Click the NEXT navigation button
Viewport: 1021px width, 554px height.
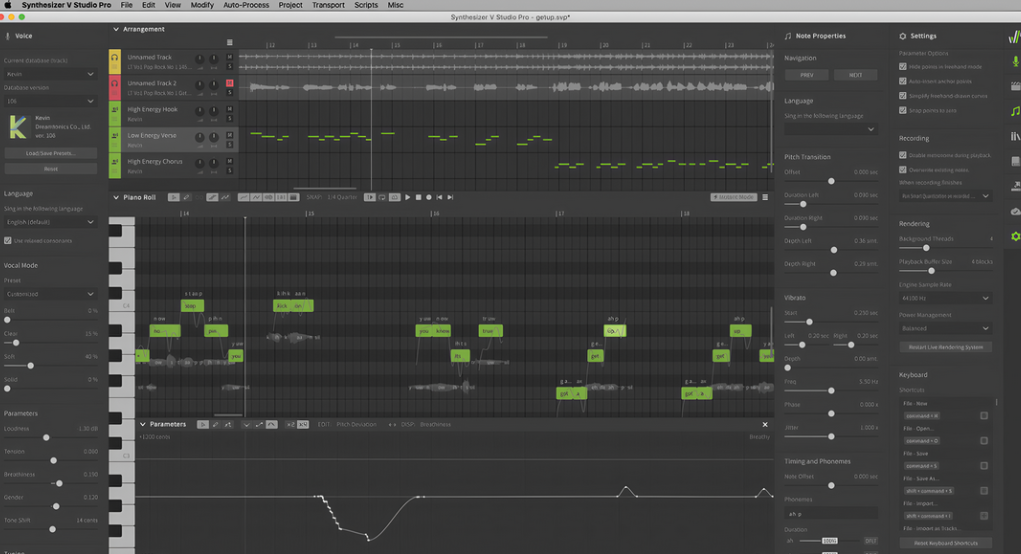[x=856, y=75]
